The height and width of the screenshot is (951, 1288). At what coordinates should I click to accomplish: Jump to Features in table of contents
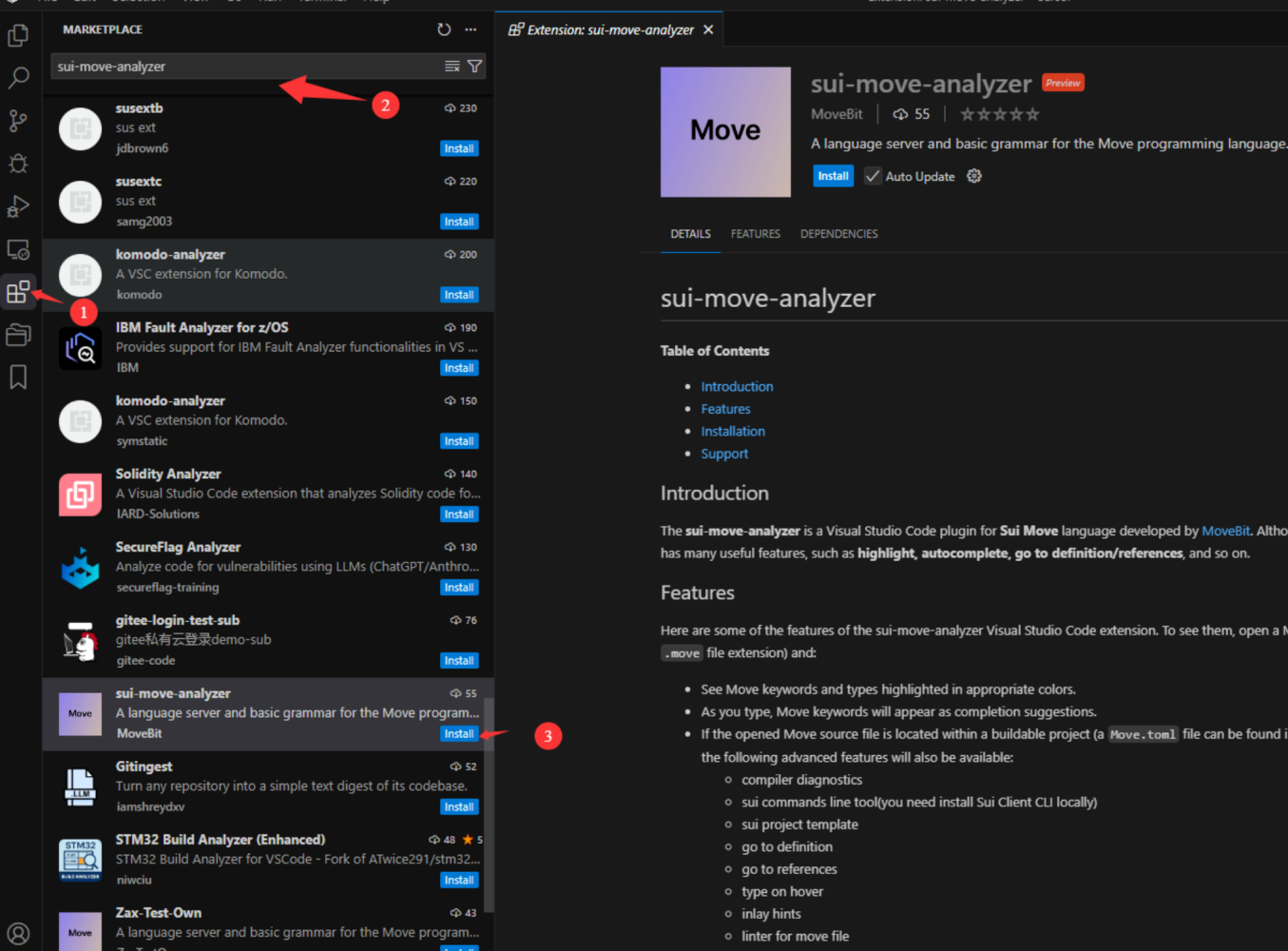[725, 409]
